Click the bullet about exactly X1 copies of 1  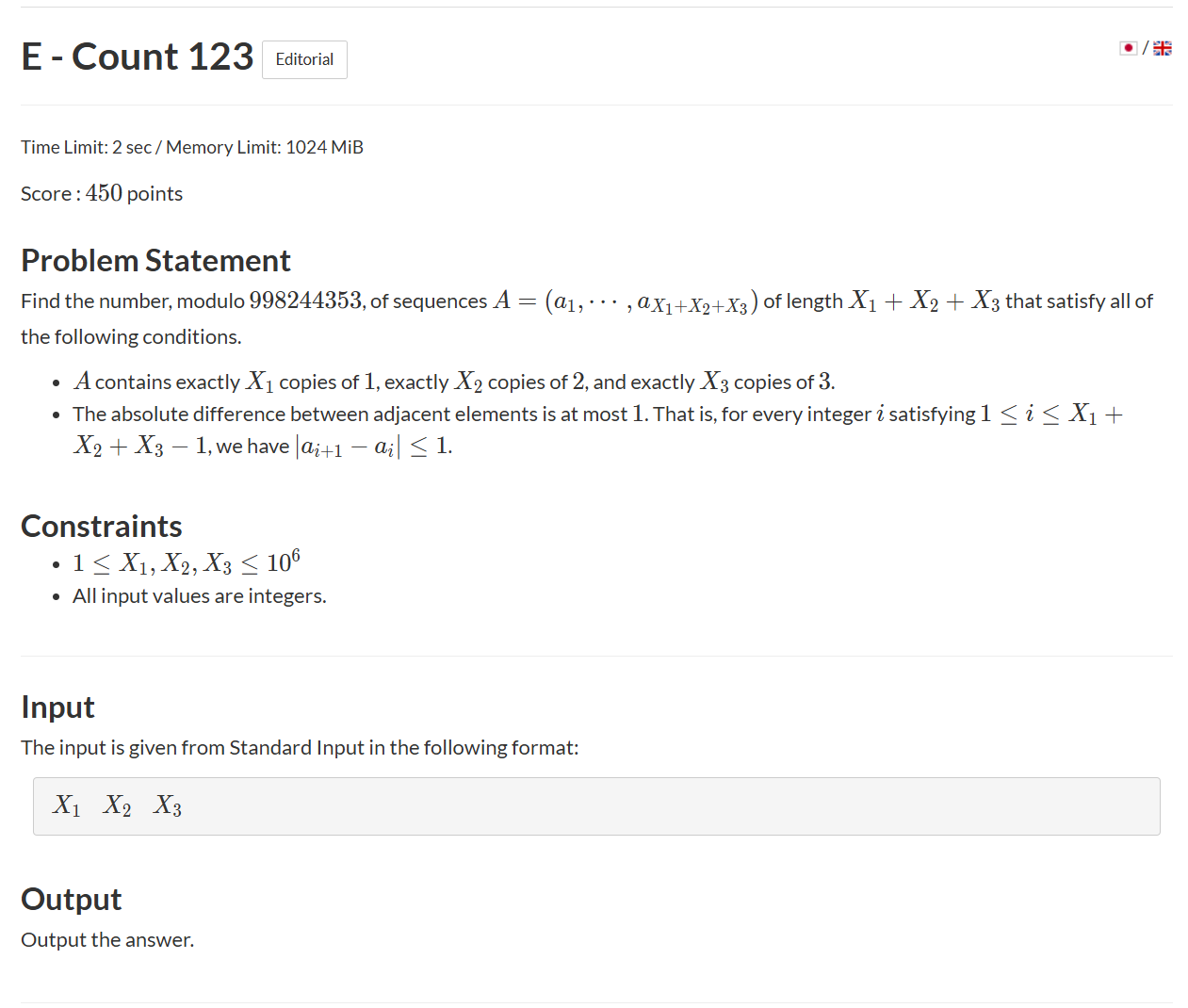[x=454, y=382]
